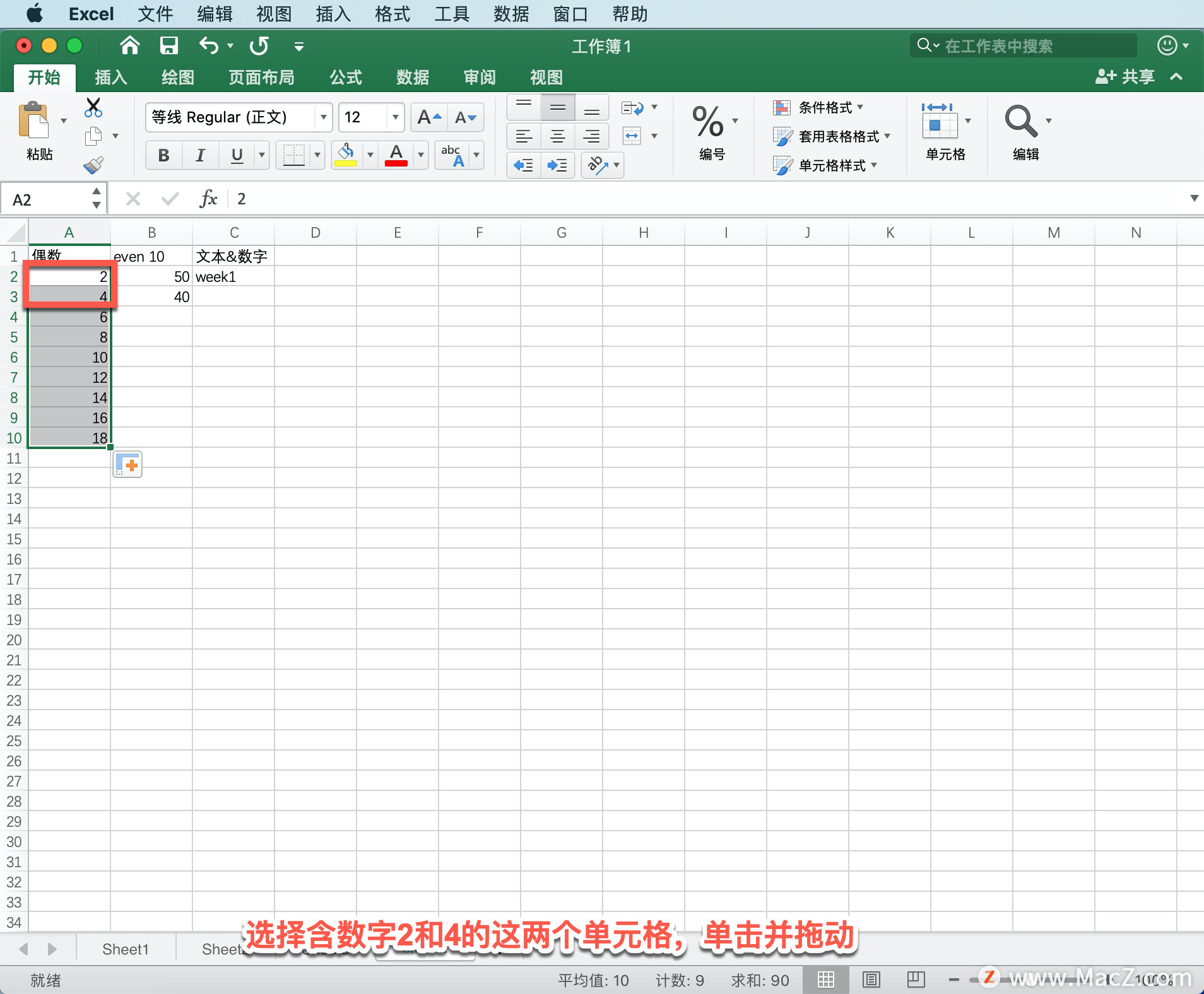
Task: Toggle underline formatting
Action: pos(237,155)
